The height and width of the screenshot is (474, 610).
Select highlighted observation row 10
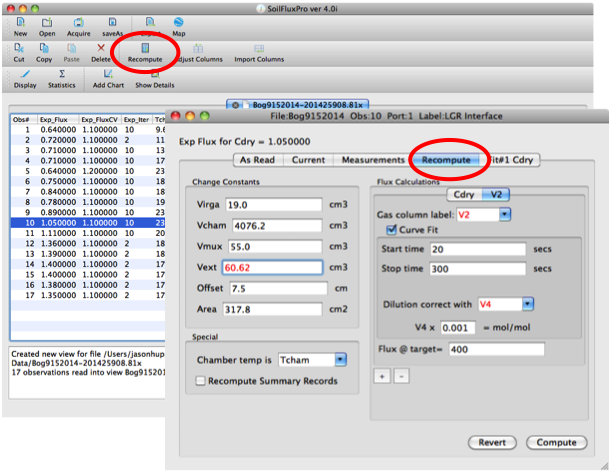tap(88, 223)
